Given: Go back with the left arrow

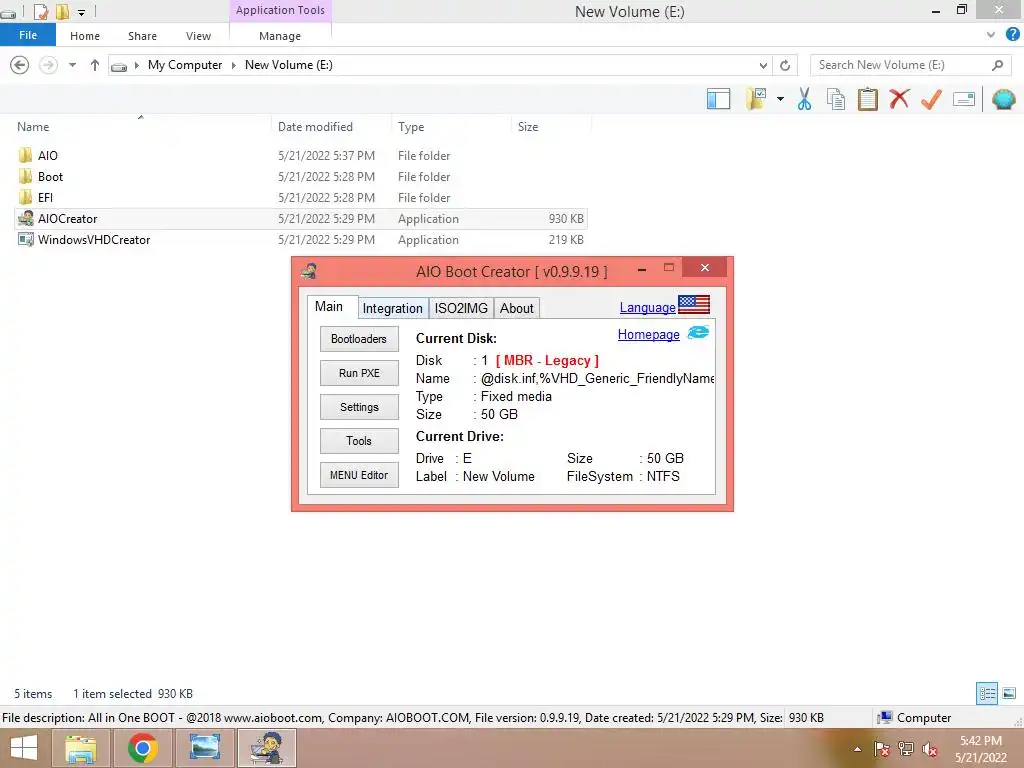Looking at the screenshot, I should tap(20, 65).
